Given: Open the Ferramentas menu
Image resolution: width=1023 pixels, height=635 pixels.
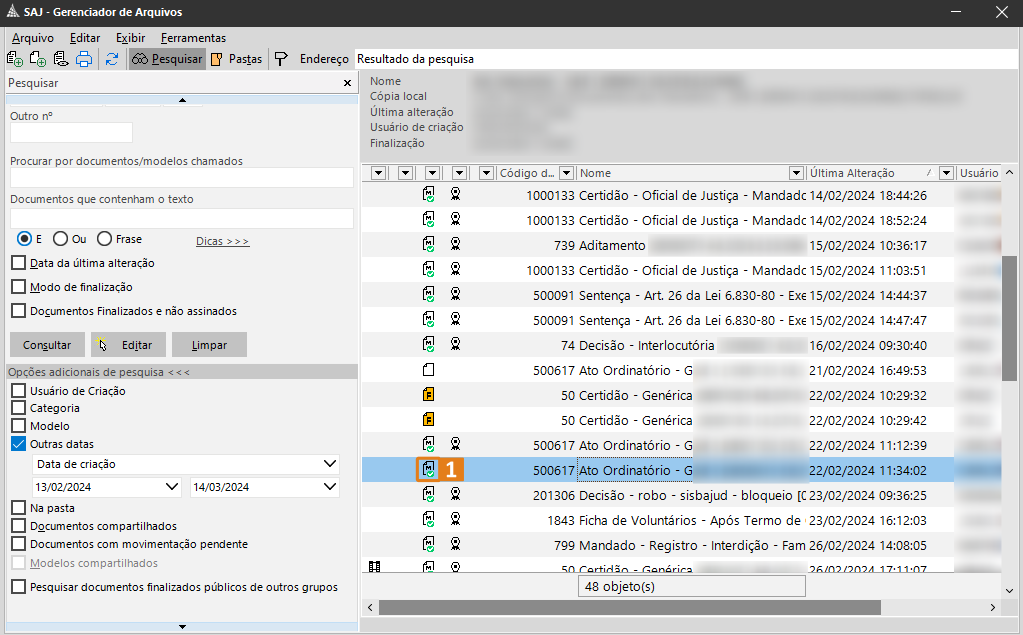Looking at the screenshot, I should pyautogui.click(x=193, y=38).
